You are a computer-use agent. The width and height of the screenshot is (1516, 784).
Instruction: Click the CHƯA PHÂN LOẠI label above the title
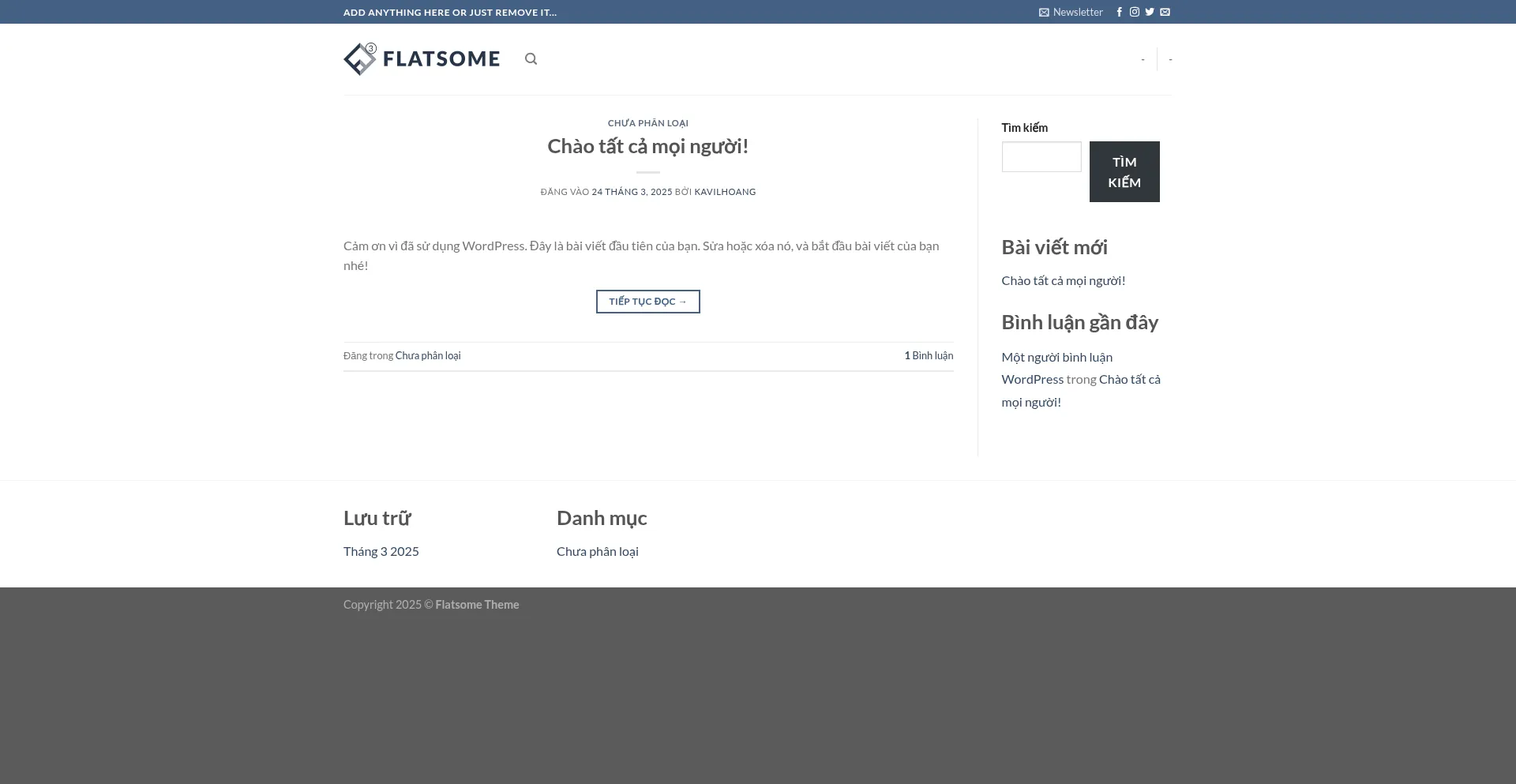pyautogui.click(x=647, y=123)
